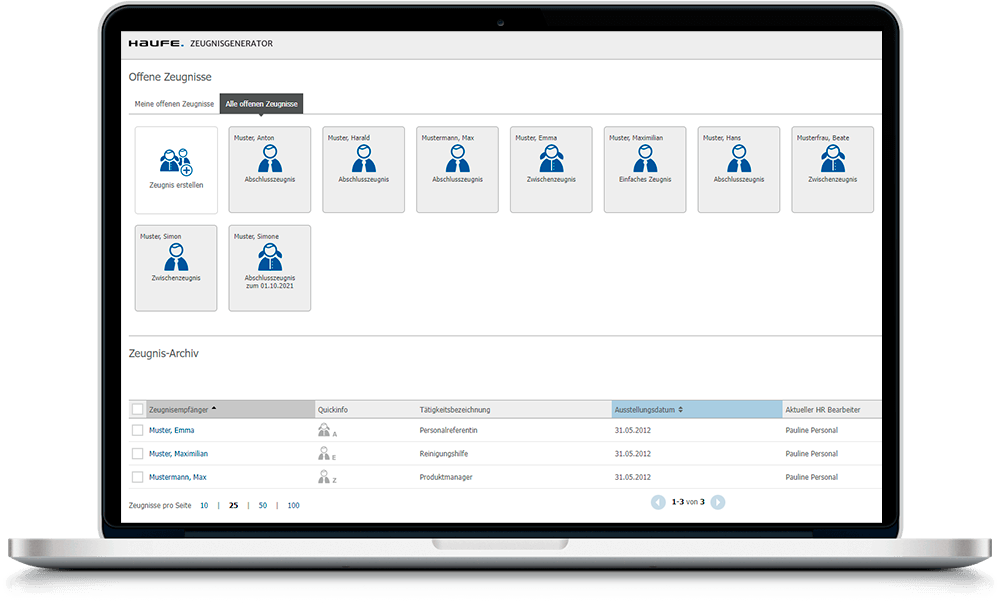Sort by the Zeugnisempfänger column arrow

pos(214,408)
